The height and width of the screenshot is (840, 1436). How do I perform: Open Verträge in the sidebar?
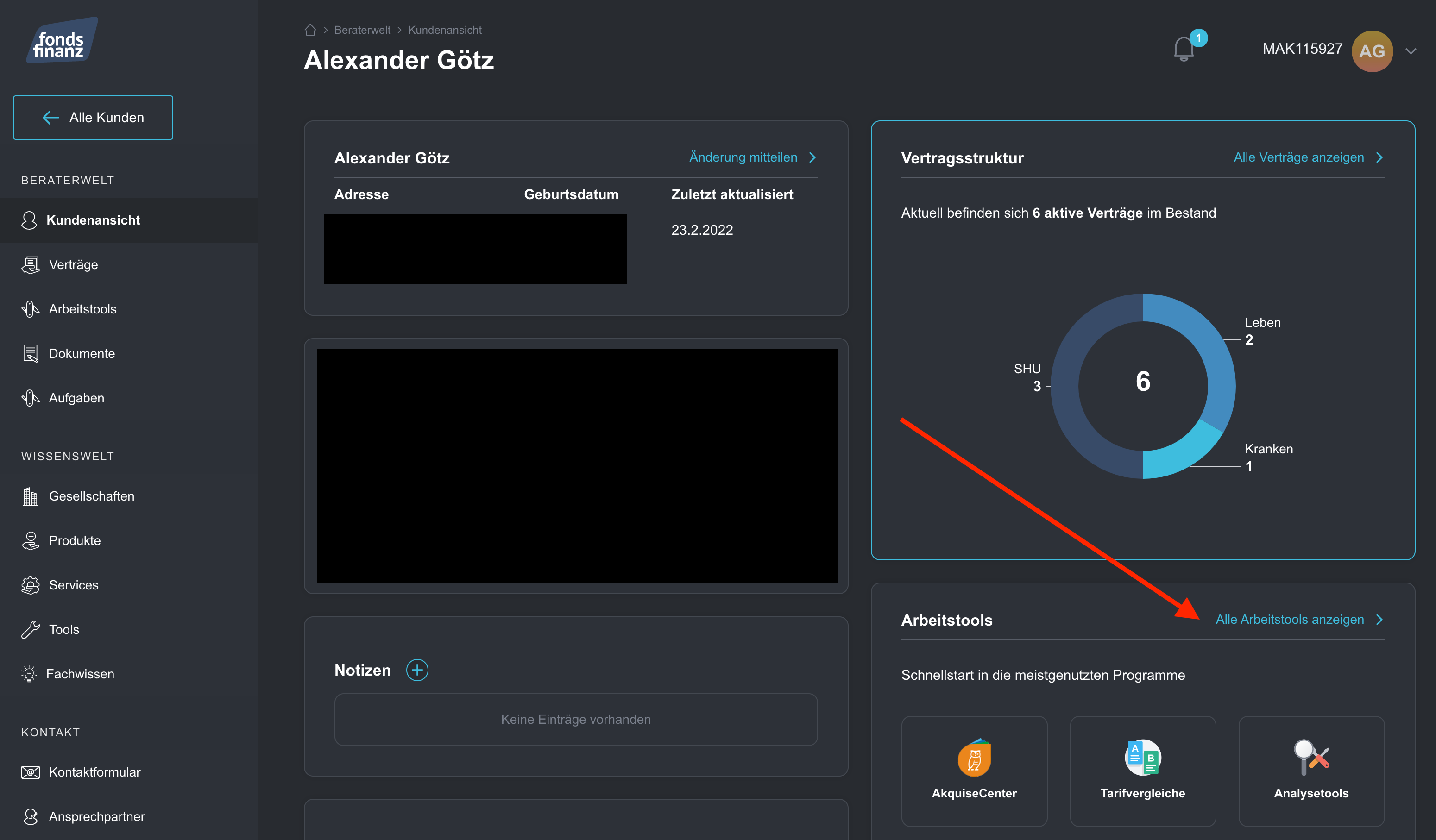[x=73, y=265]
